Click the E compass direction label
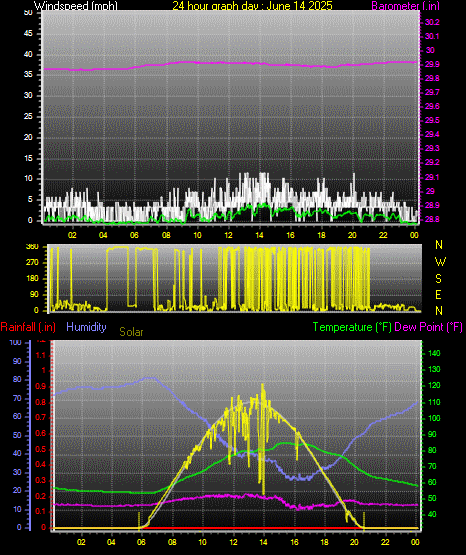Viewport: 466px width, 555px height. tap(438, 294)
